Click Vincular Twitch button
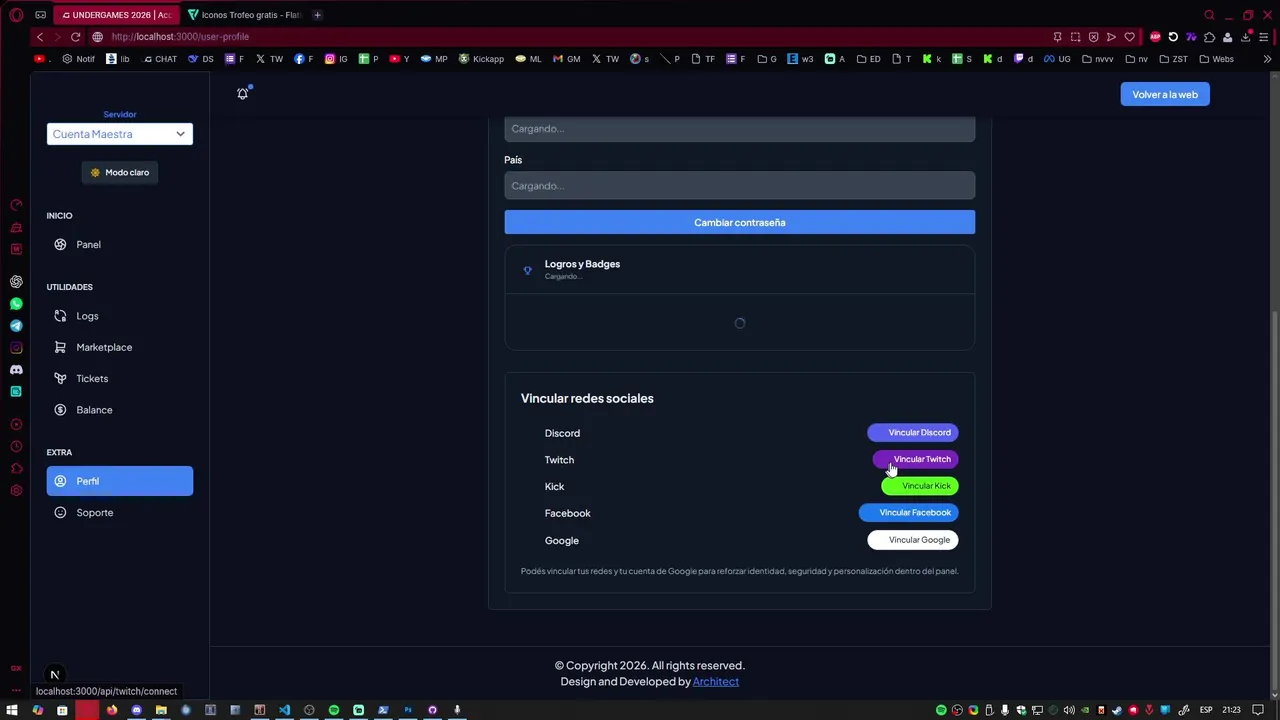Screen dimensions: 1280x720 click(x=916, y=459)
